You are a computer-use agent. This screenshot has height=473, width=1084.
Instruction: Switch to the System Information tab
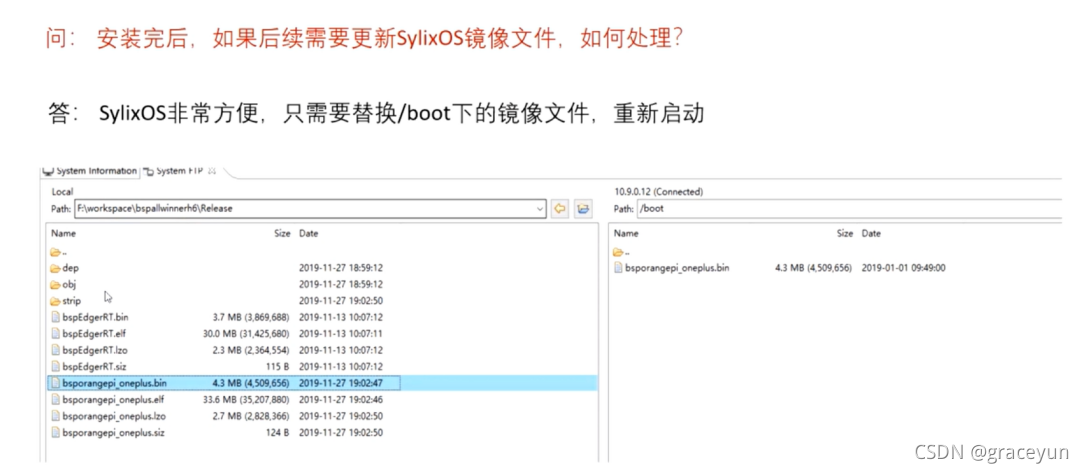click(x=90, y=171)
